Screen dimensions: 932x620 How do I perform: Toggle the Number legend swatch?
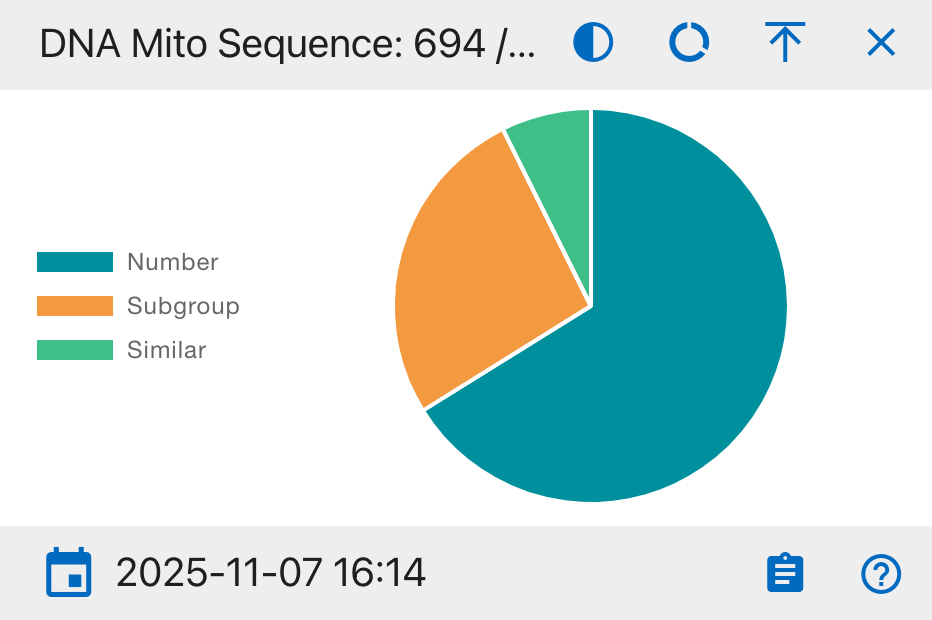pyautogui.click(x=75, y=262)
